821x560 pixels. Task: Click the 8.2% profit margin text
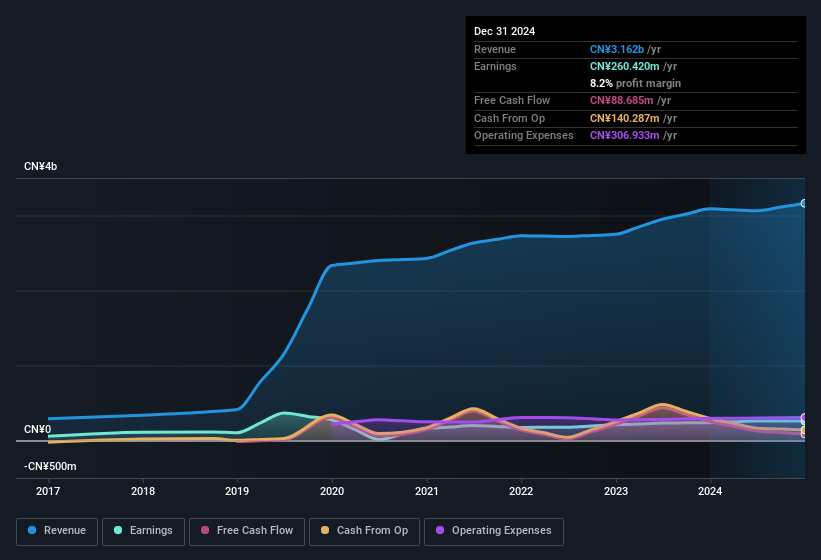click(635, 83)
